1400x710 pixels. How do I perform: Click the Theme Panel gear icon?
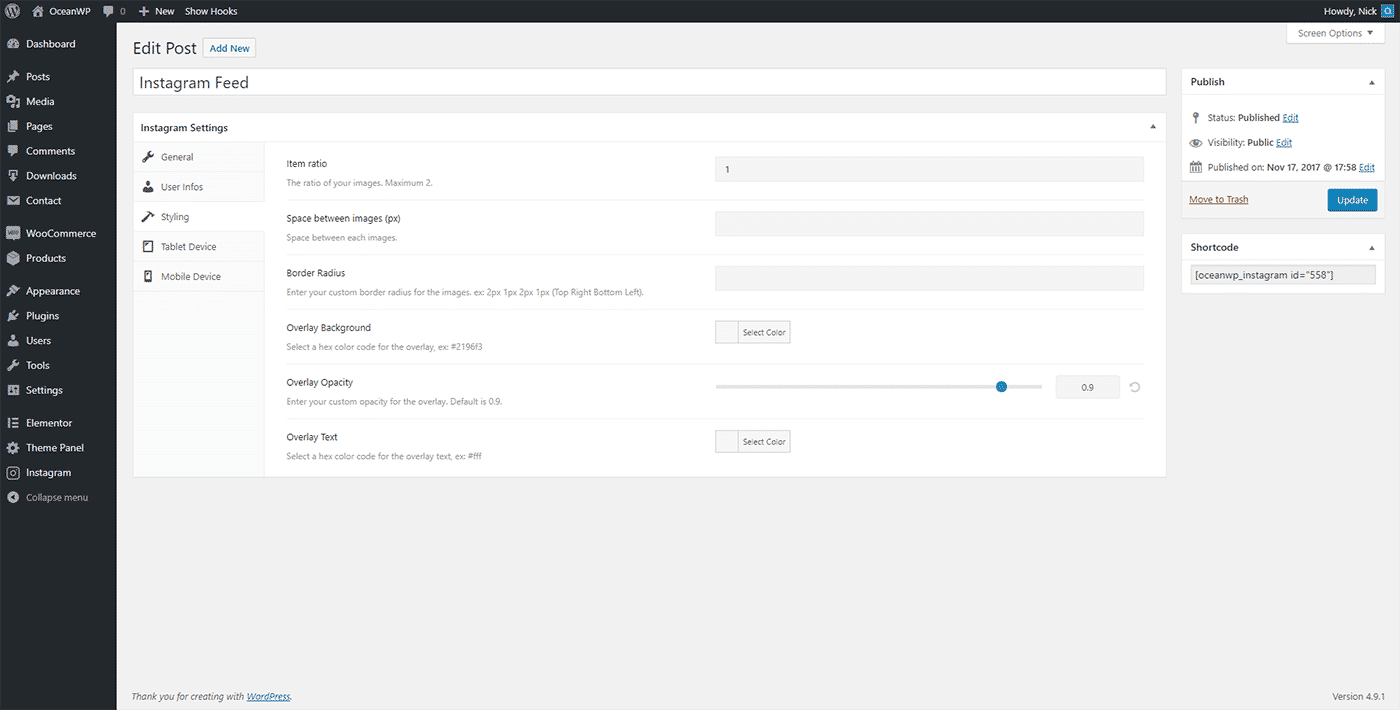pyautogui.click(x=13, y=448)
